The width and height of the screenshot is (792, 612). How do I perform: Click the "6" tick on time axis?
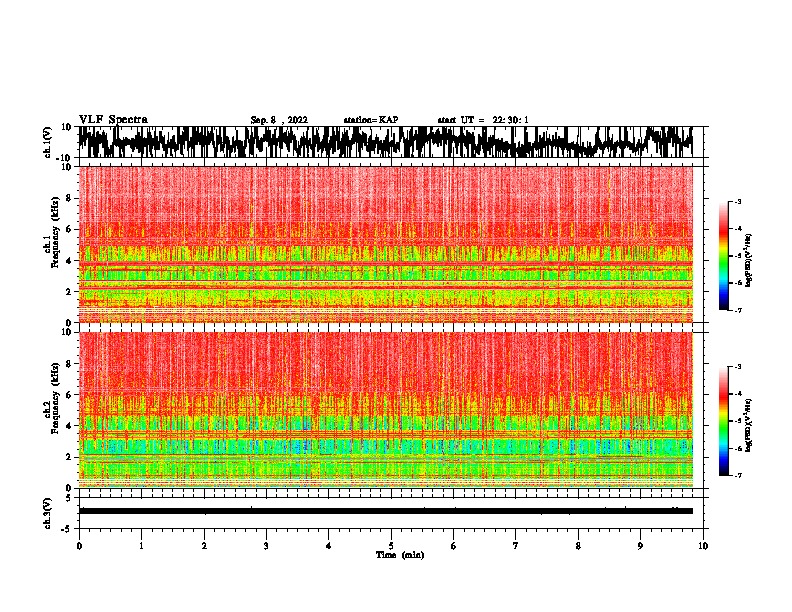(x=454, y=546)
